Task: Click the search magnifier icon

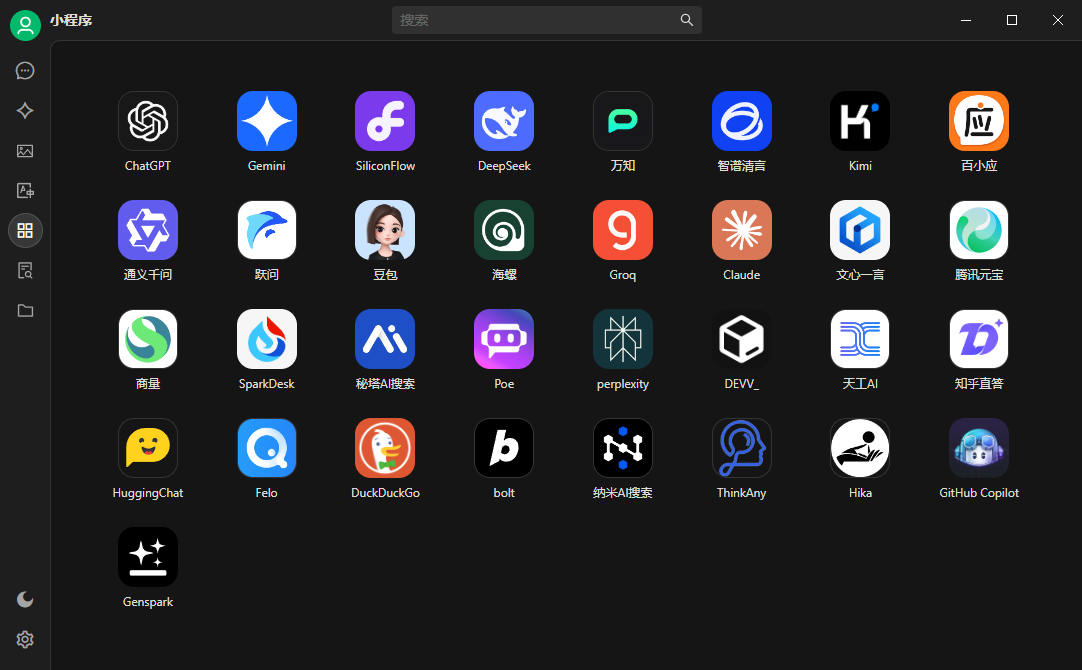Action: (687, 20)
